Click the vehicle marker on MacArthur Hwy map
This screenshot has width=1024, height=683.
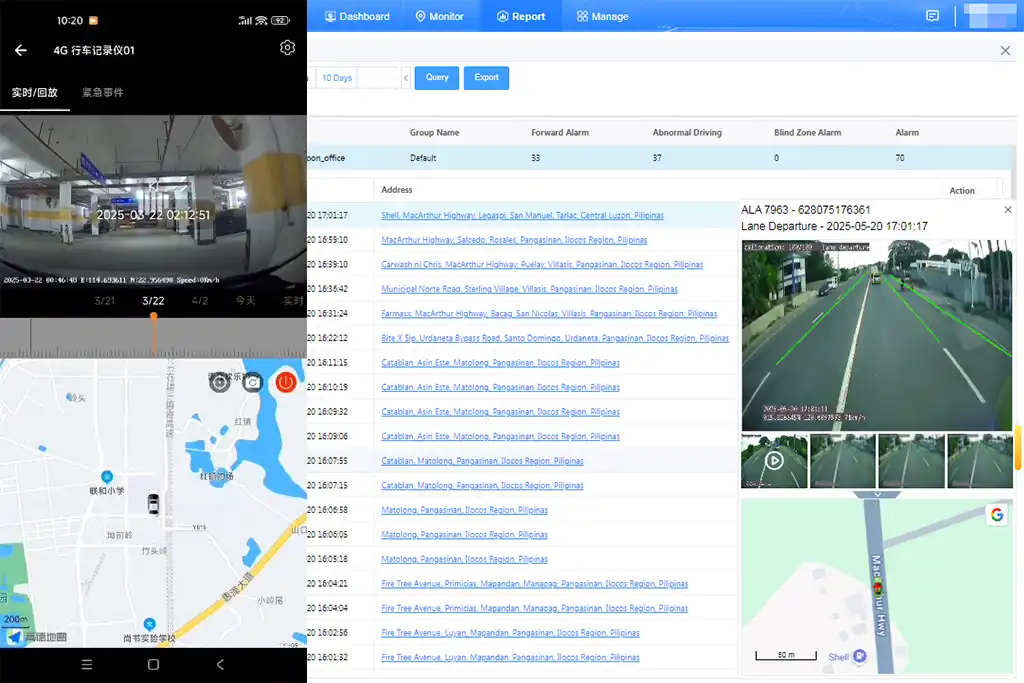tap(878, 588)
